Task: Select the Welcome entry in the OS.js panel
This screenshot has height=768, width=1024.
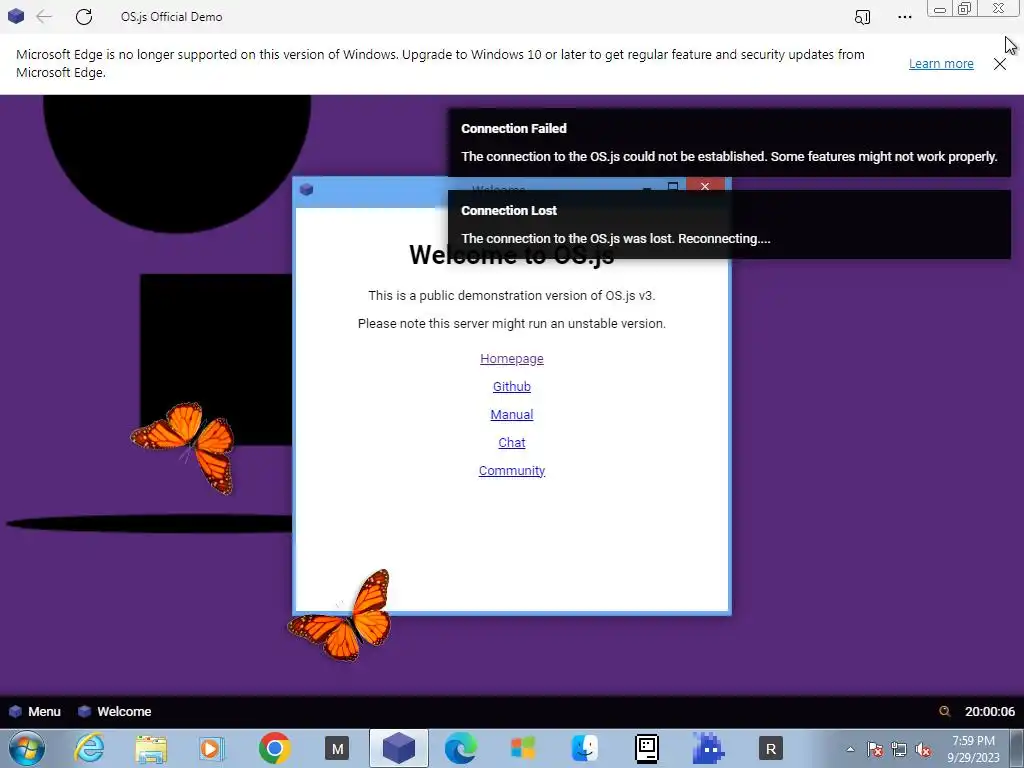Action: 114,712
